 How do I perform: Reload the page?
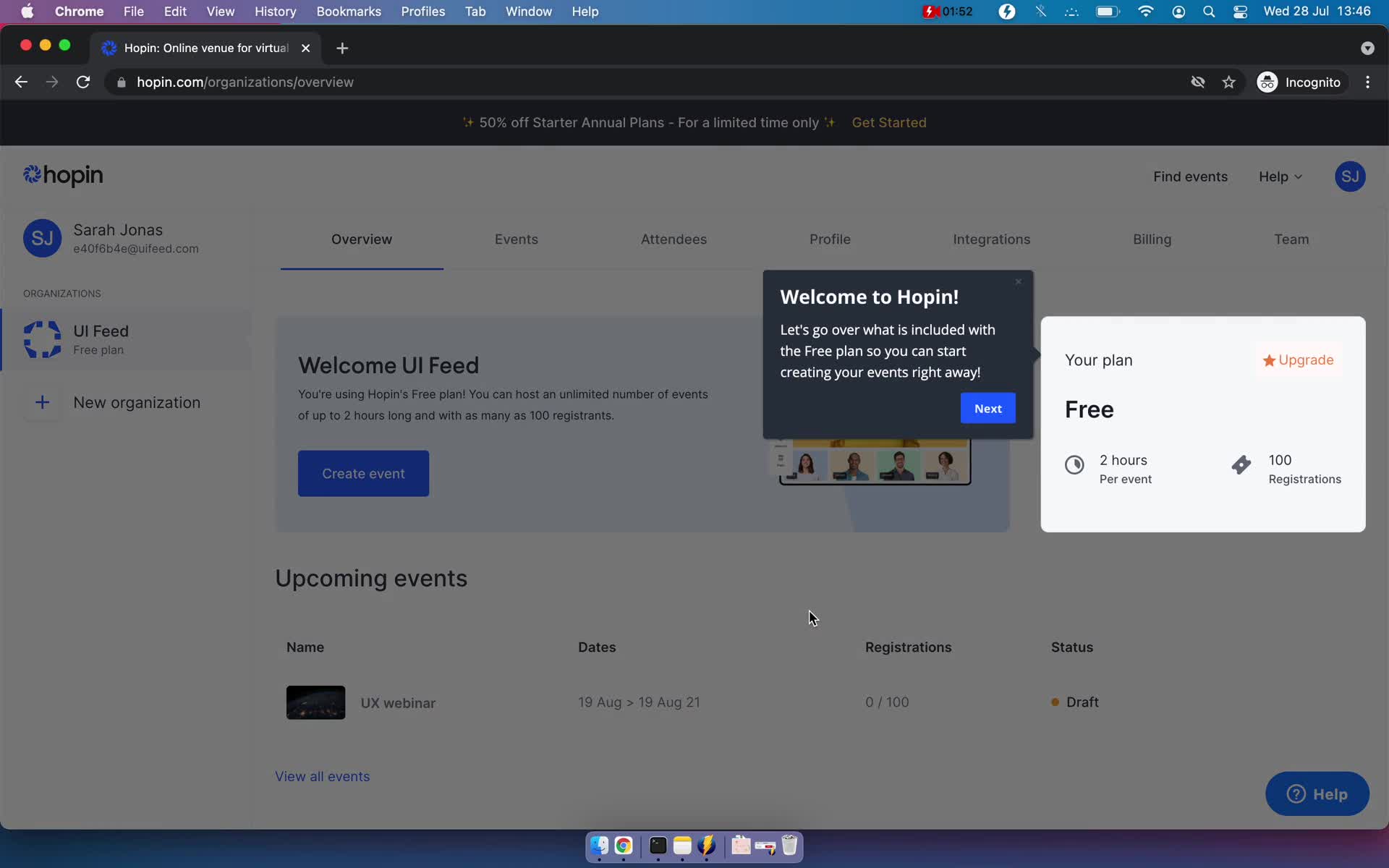coord(83,82)
